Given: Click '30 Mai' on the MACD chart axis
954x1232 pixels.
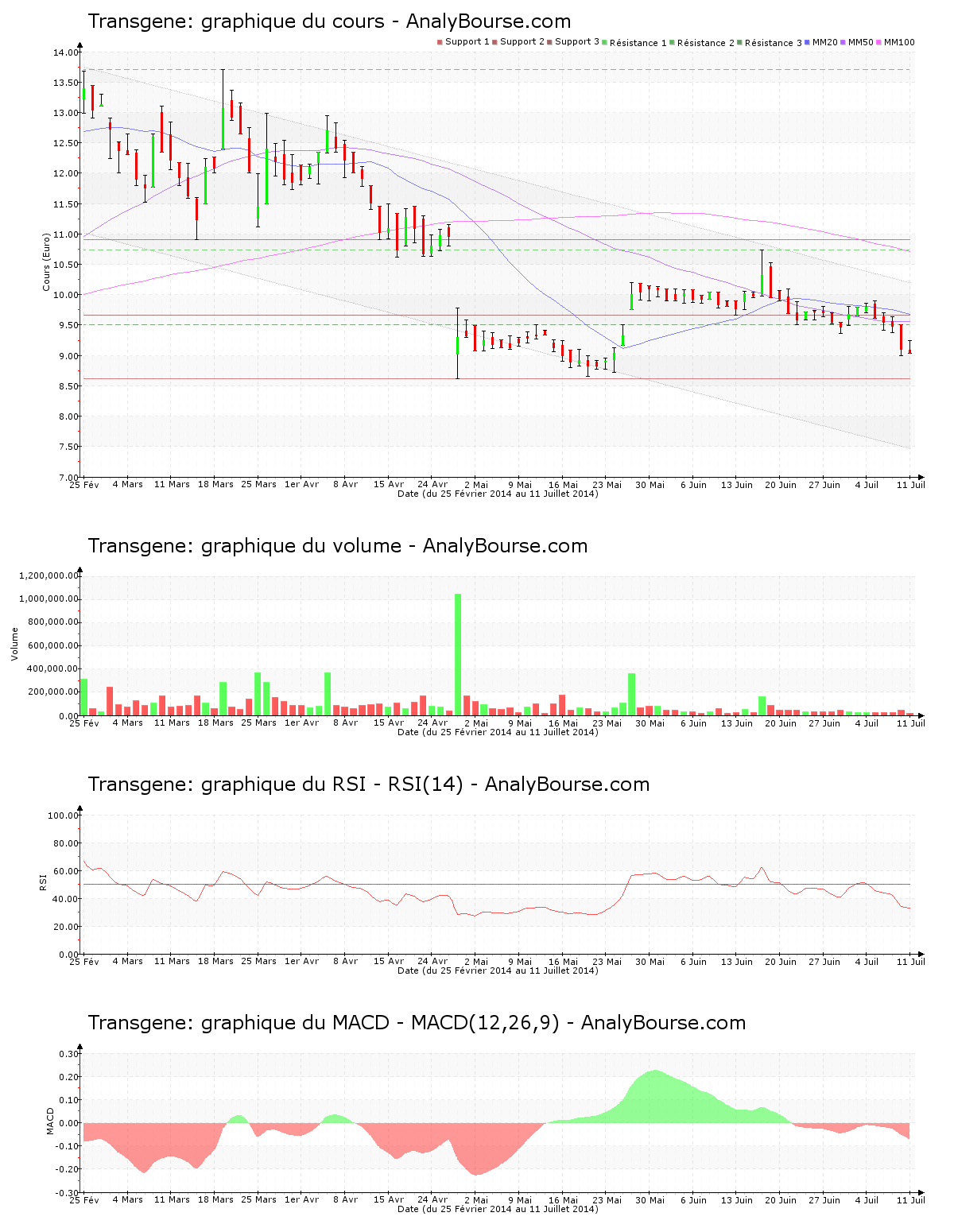Looking at the screenshot, I should coord(650,1199).
